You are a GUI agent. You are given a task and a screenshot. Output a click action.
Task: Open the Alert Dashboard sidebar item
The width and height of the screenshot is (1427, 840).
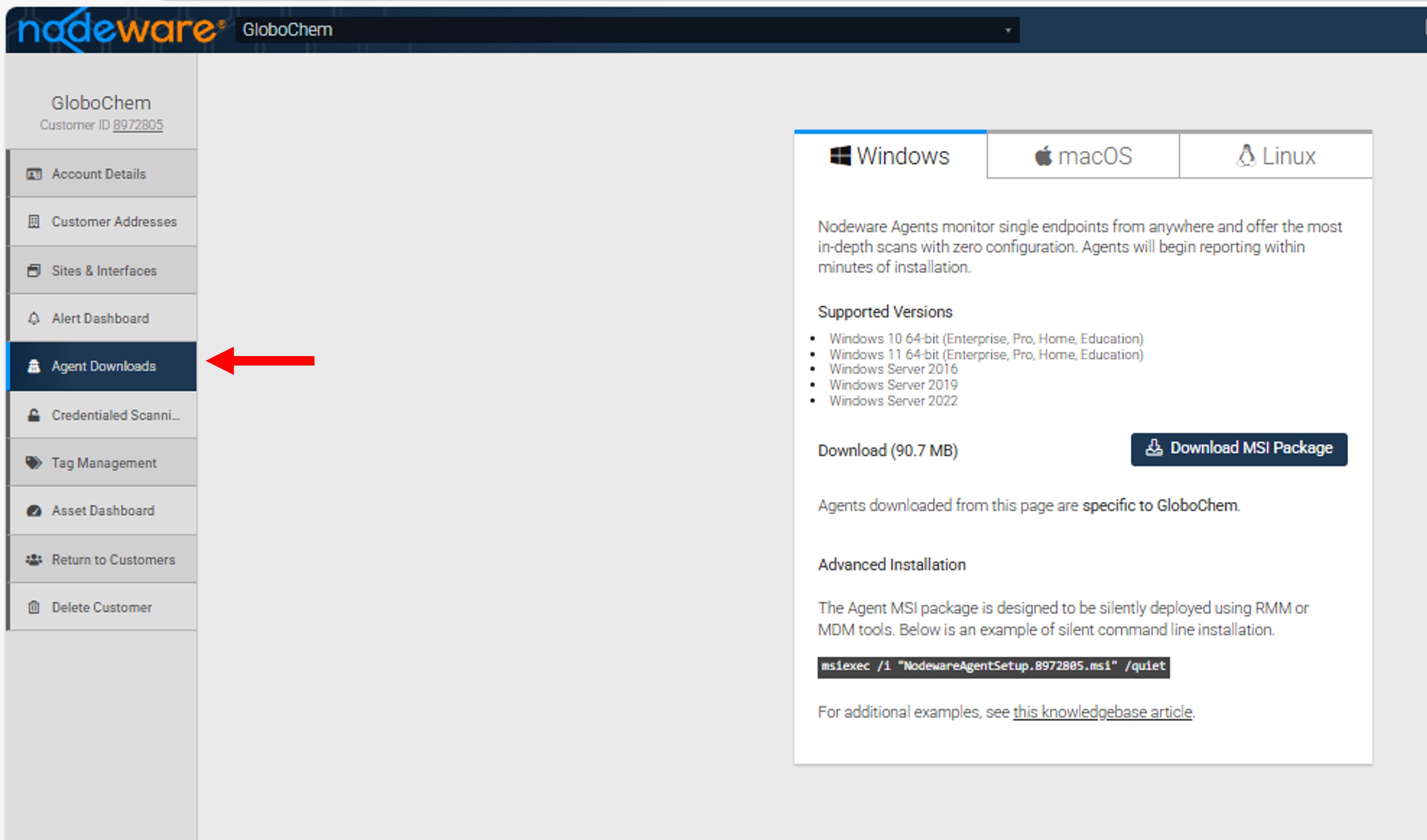coord(102,318)
